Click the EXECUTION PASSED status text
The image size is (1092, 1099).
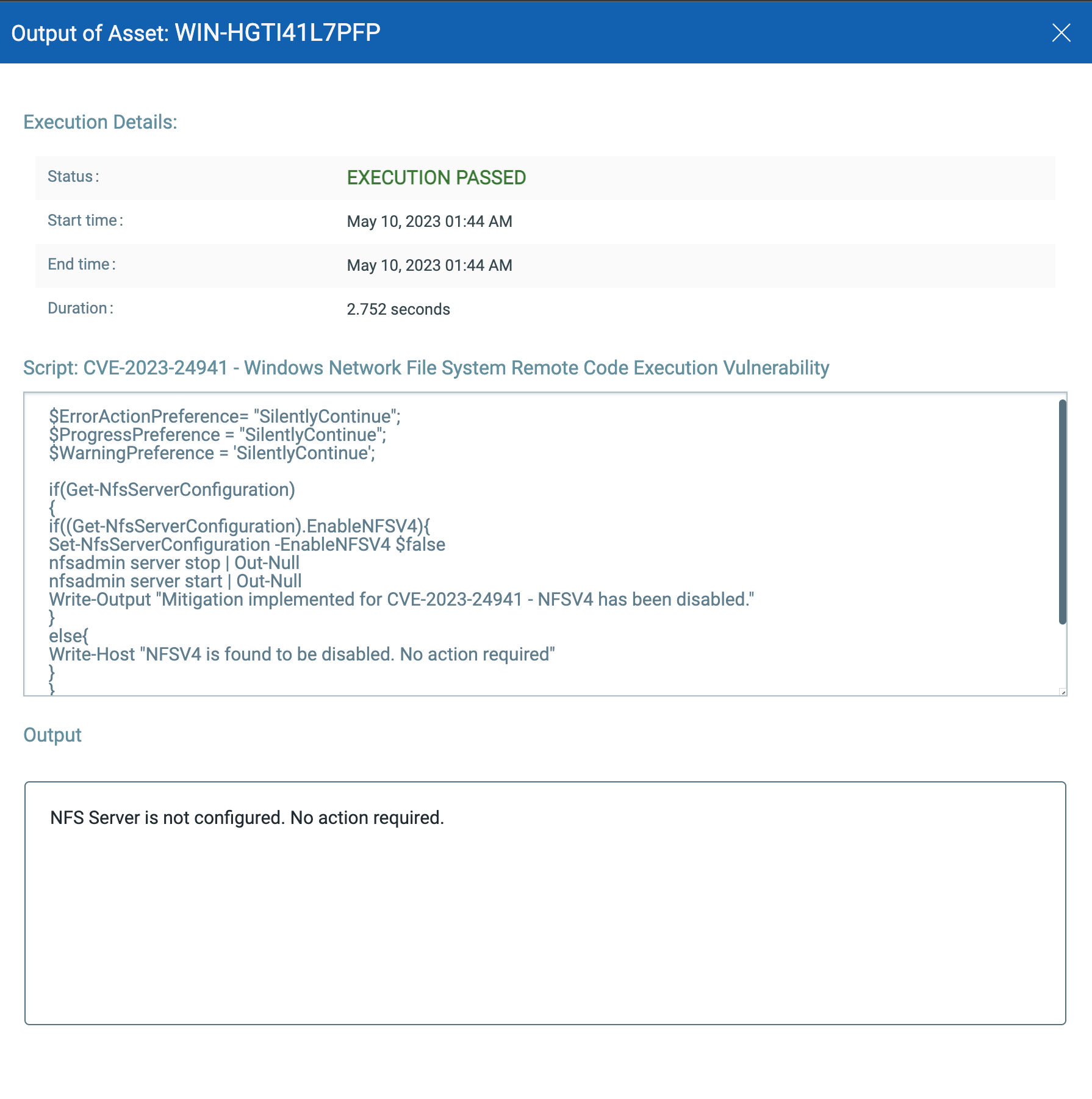point(436,177)
